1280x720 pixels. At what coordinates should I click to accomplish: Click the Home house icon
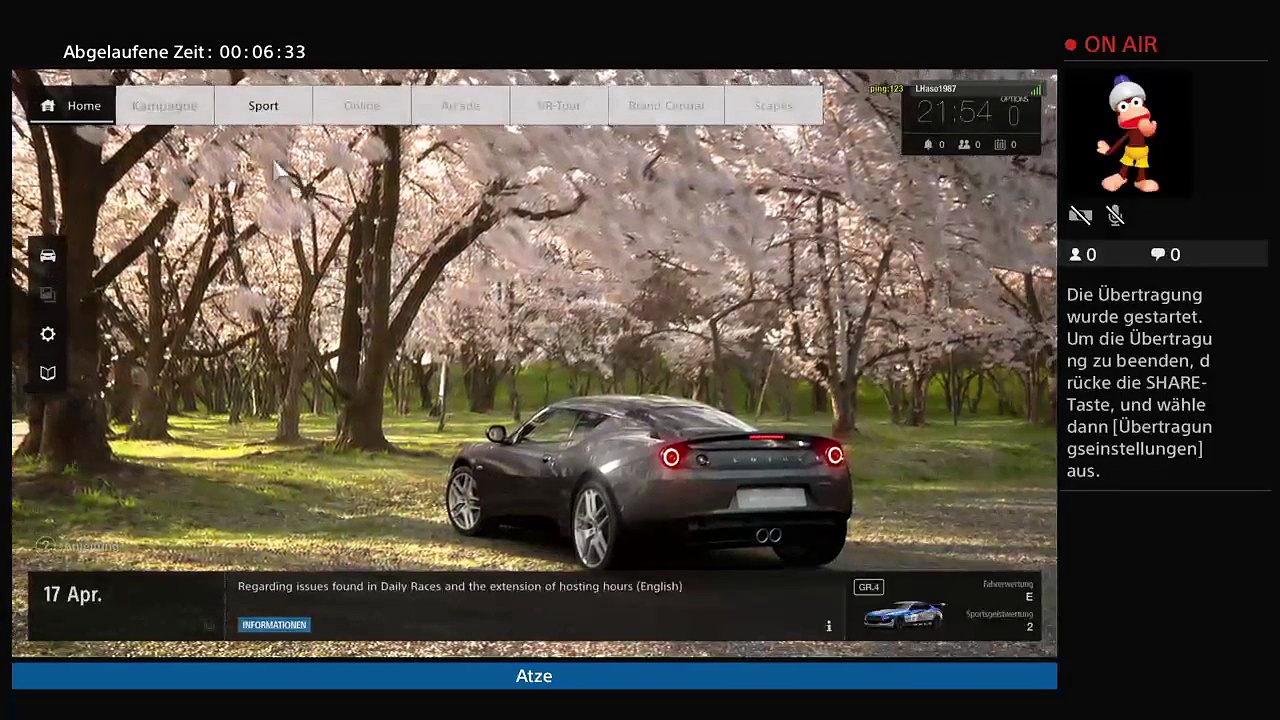[x=47, y=105]
